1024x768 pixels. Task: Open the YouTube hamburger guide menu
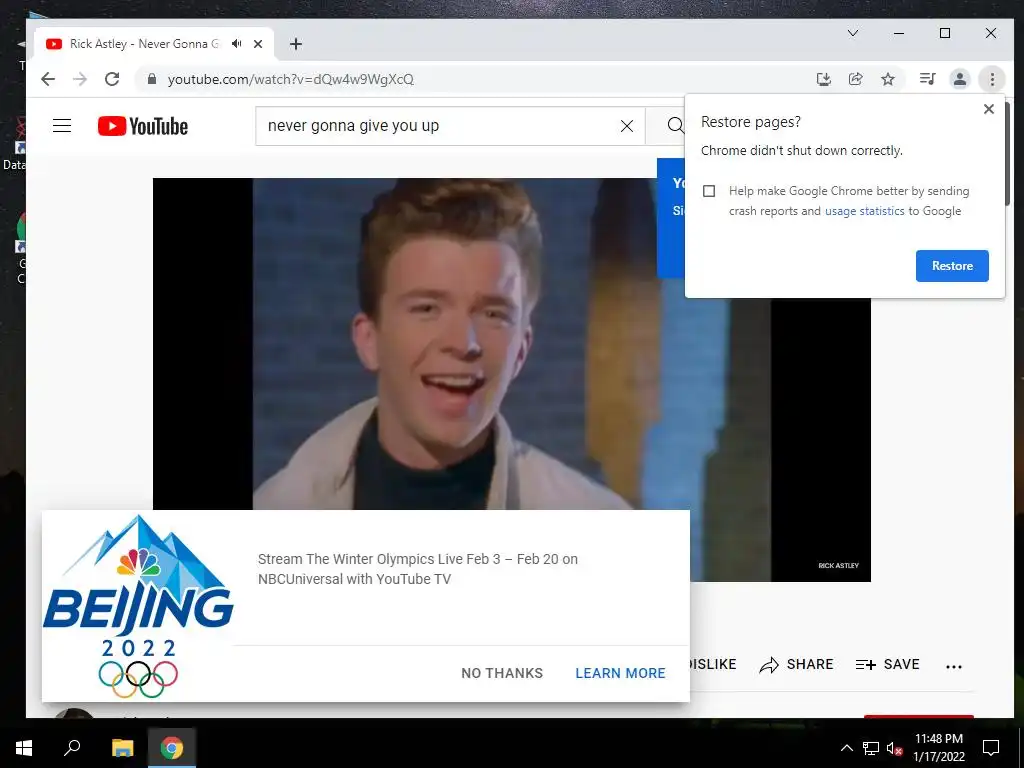[x=62, y=125]
